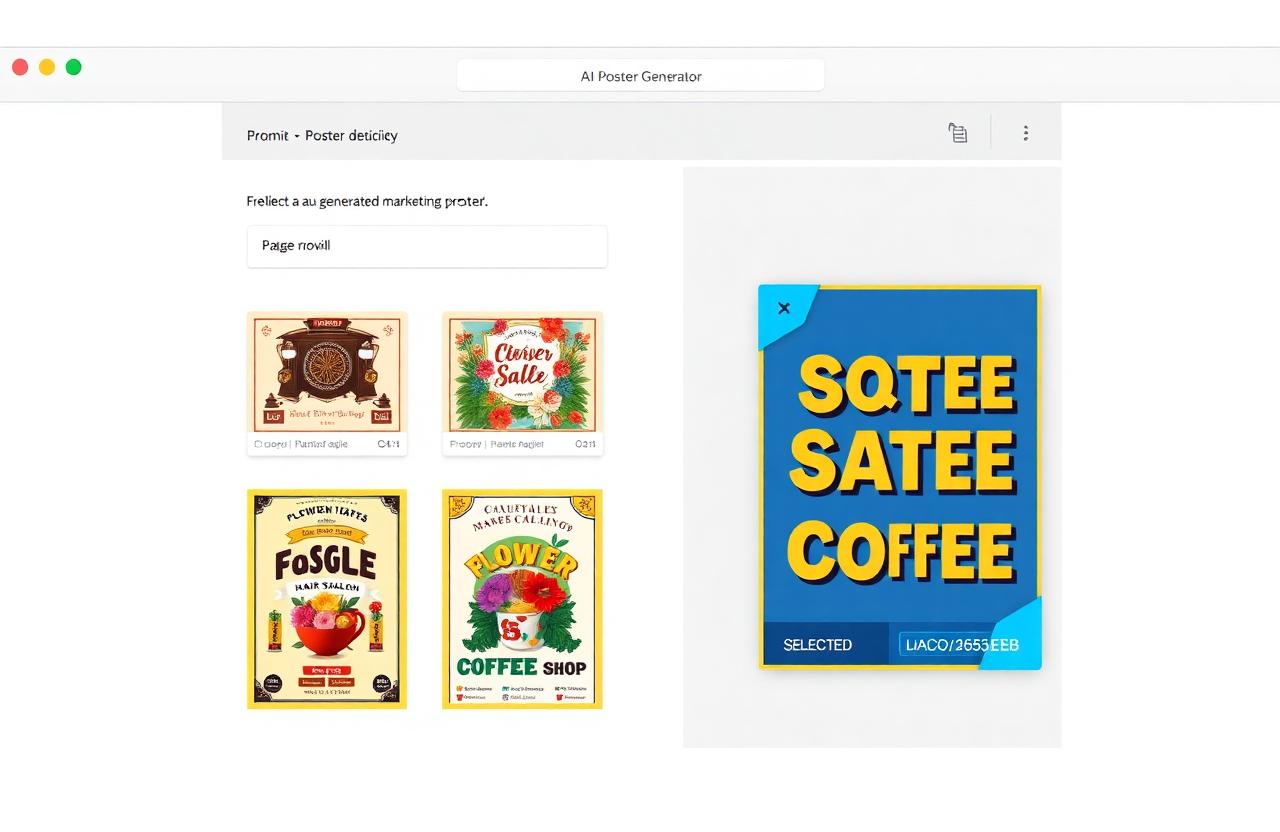Close the selected poster with X icon
The width and height of the screenshot is (1280, 832).
pyautogui.click(x=784, y=308)
